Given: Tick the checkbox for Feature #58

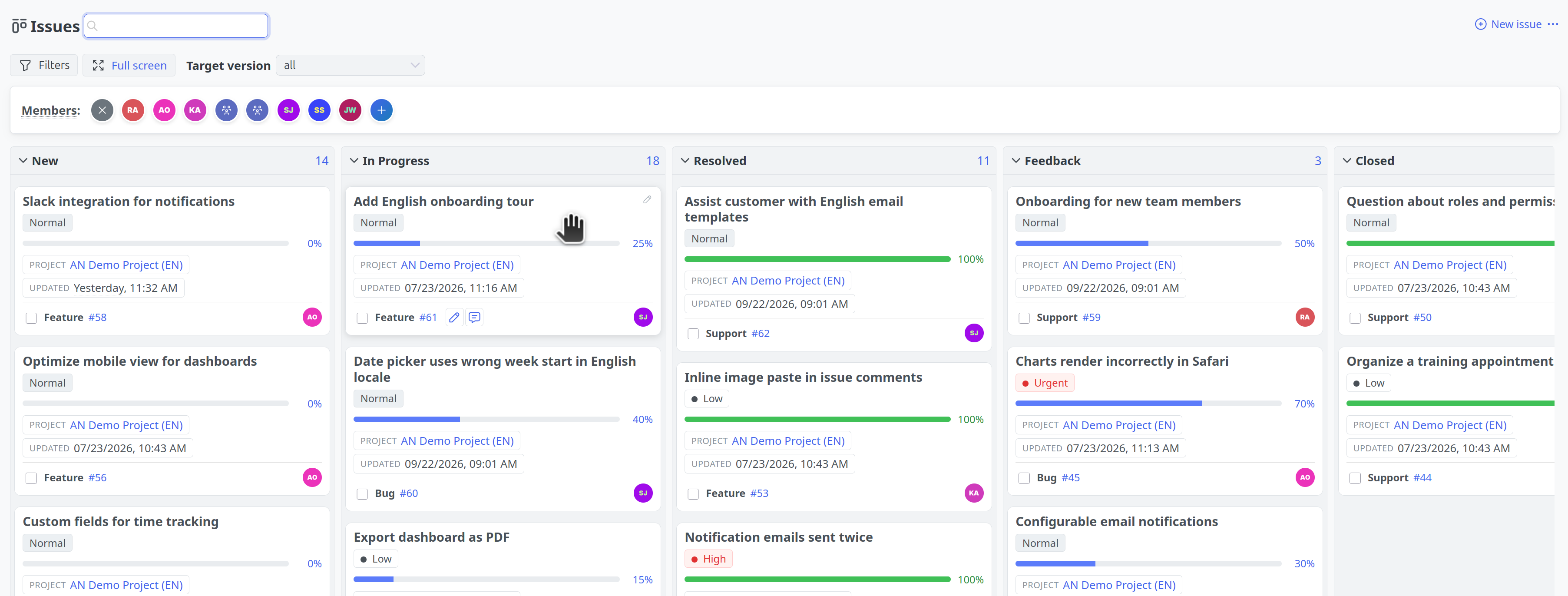Looking at the screenshot, I should pyautogui.click(x=32, y=318).
